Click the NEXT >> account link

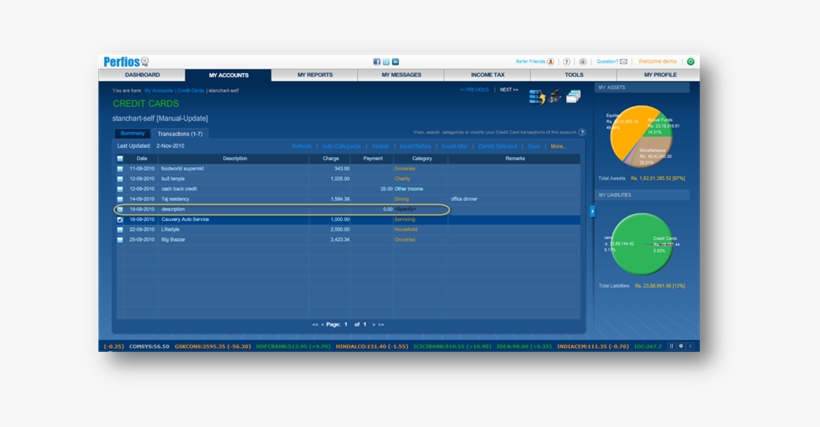[509, 90]
